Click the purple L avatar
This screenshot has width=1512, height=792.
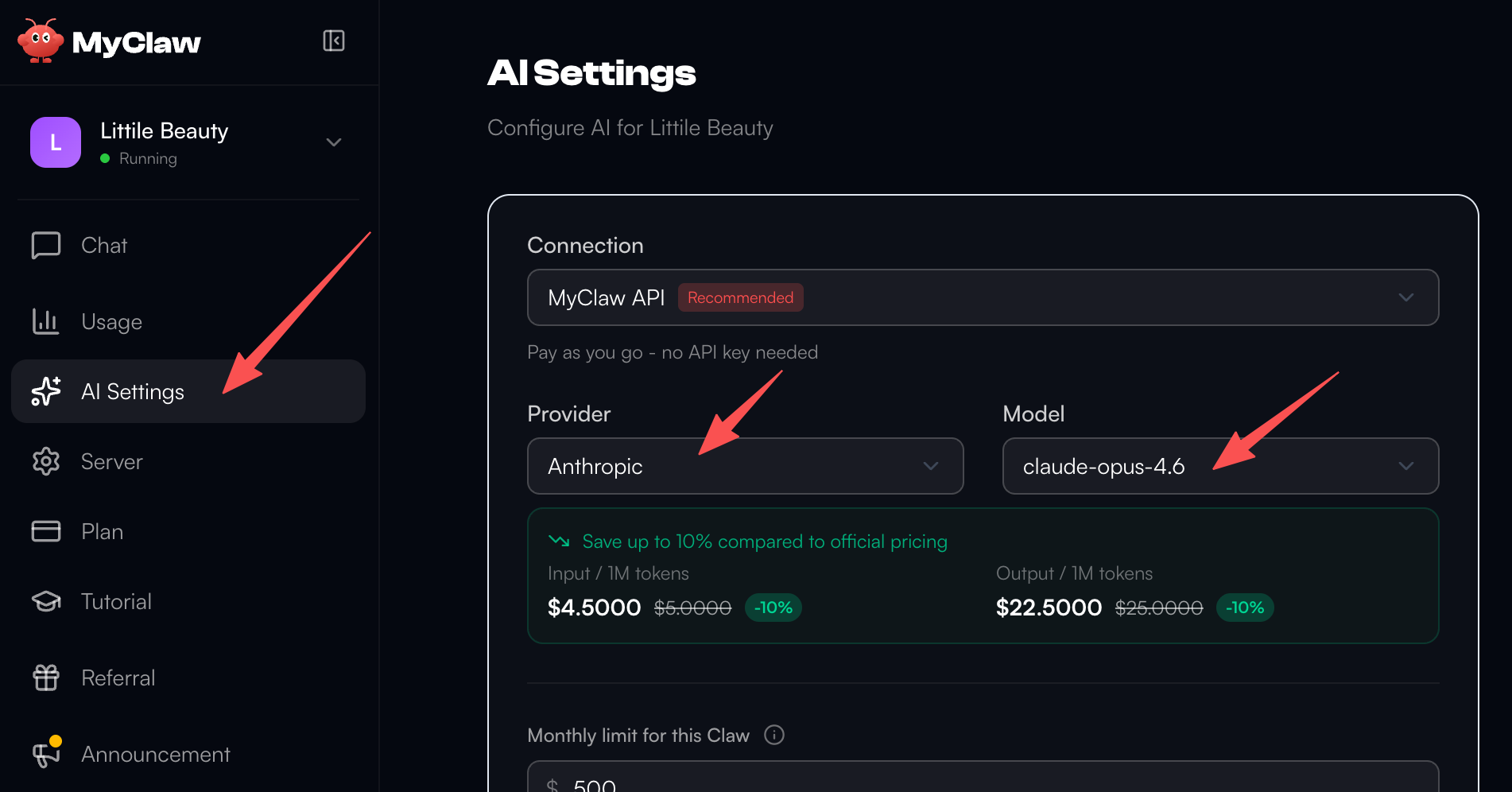click(56, 142)
